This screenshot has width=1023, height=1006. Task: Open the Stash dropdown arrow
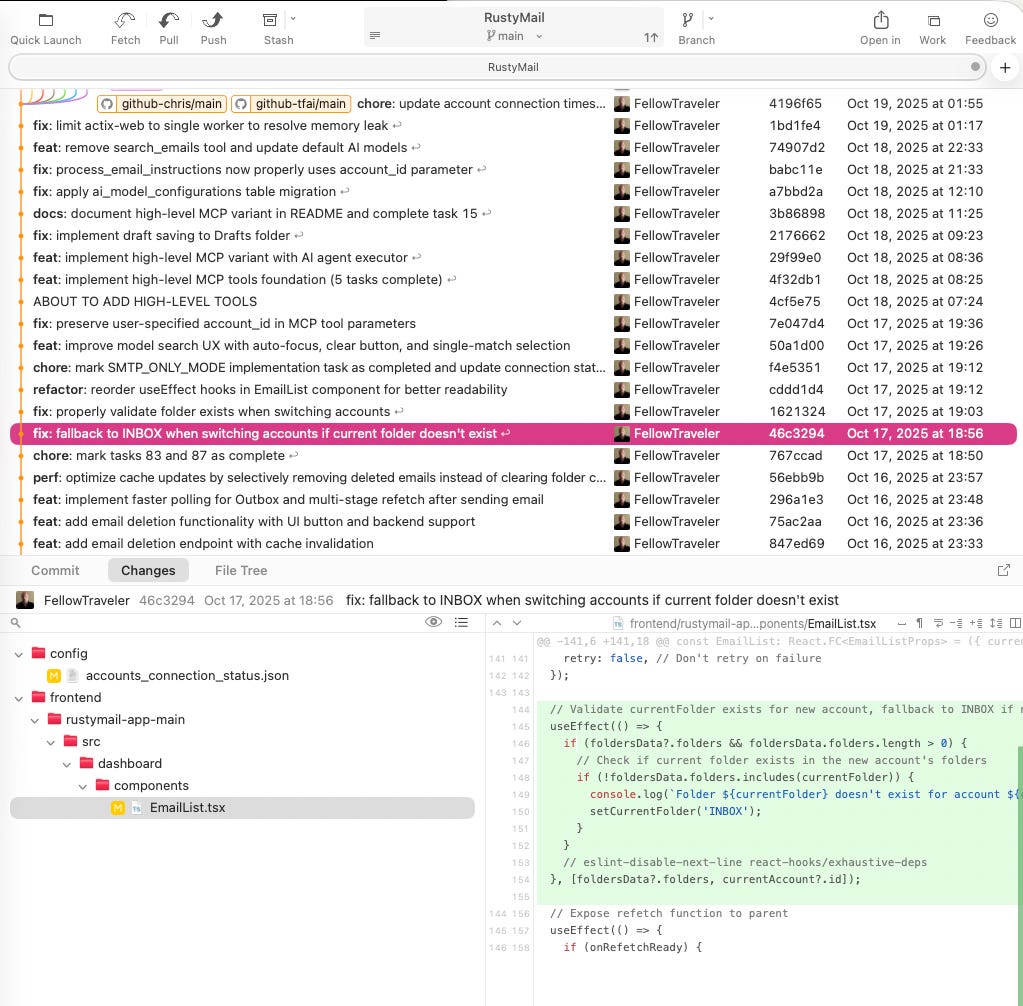point(293,19)
